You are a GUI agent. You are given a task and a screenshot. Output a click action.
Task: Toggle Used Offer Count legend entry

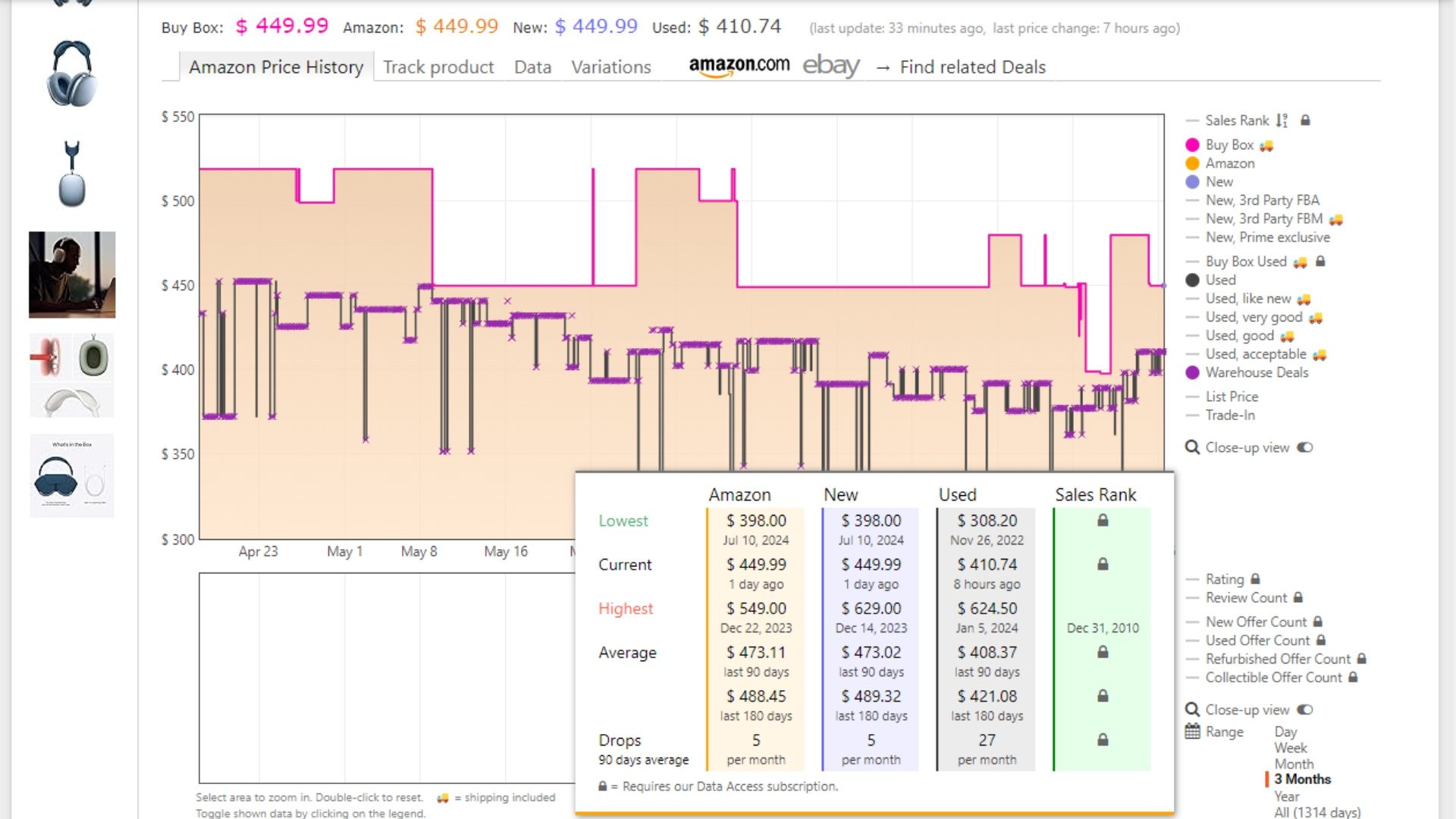1257,640
